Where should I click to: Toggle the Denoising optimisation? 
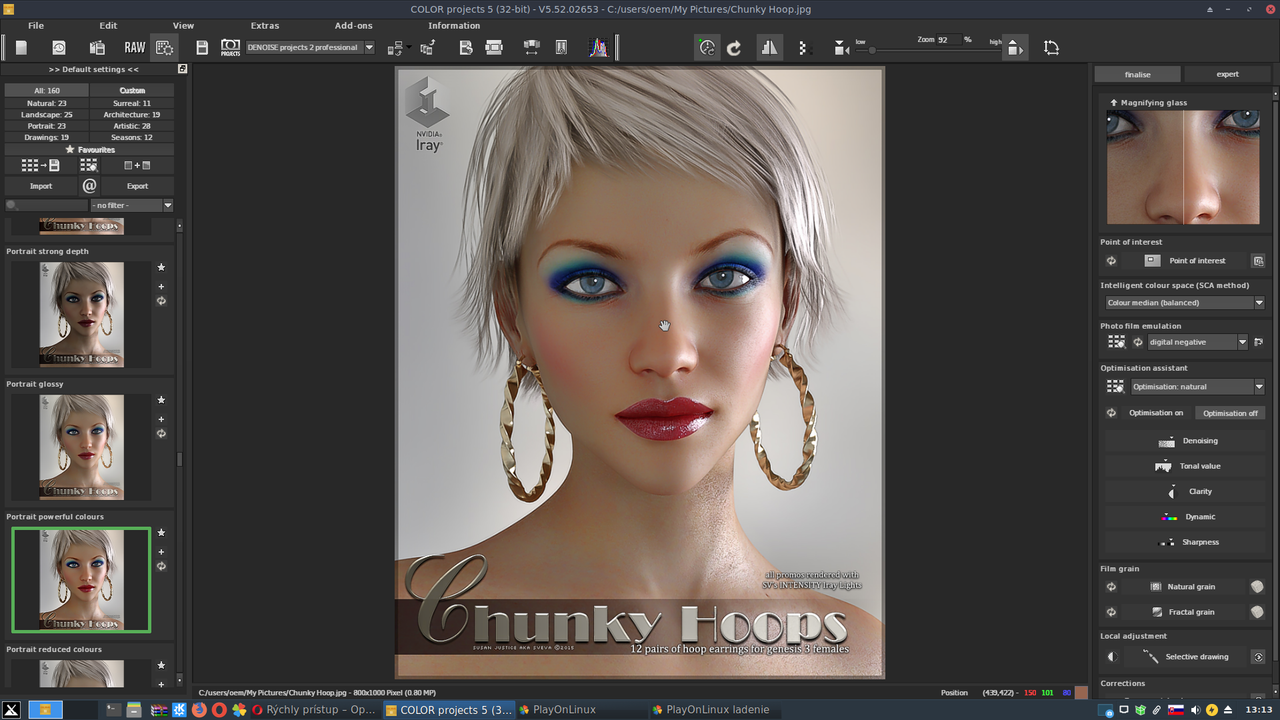[1187, 441]
